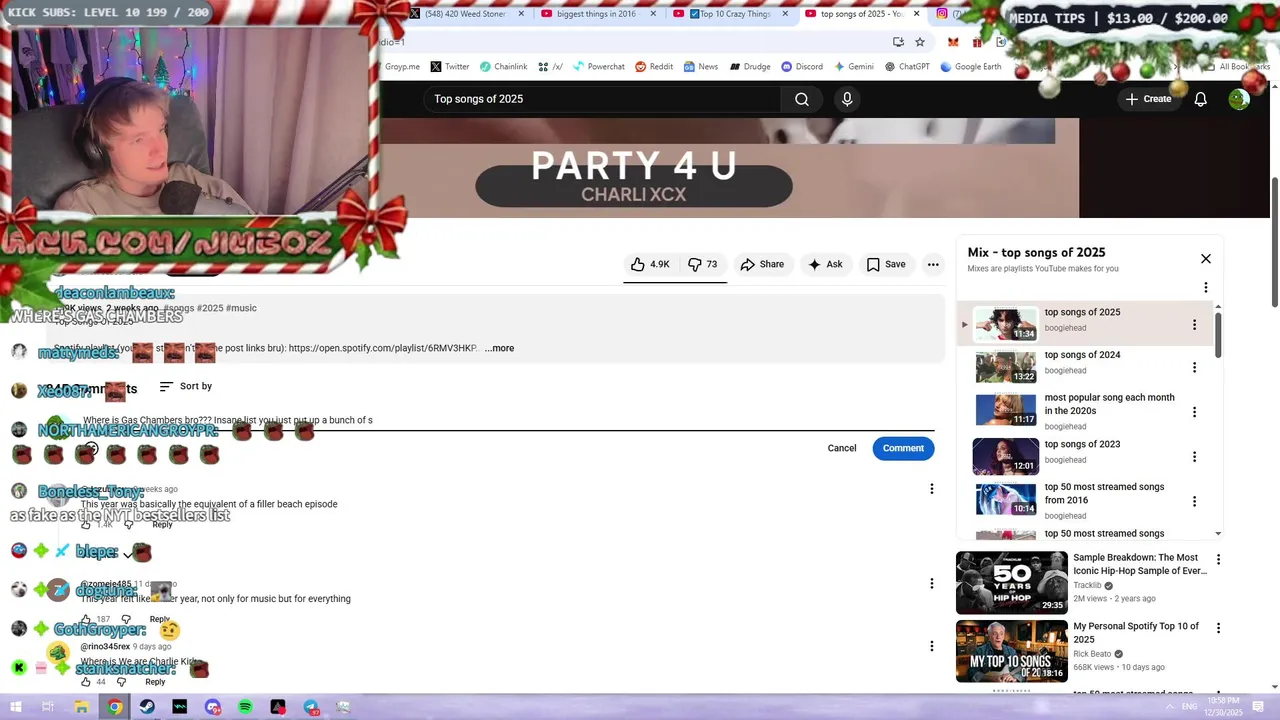Image resolution: width=1280 pixels, height=720 pixels.
Task: Cancel the comment draft
Action: click(x=842, y=448)
